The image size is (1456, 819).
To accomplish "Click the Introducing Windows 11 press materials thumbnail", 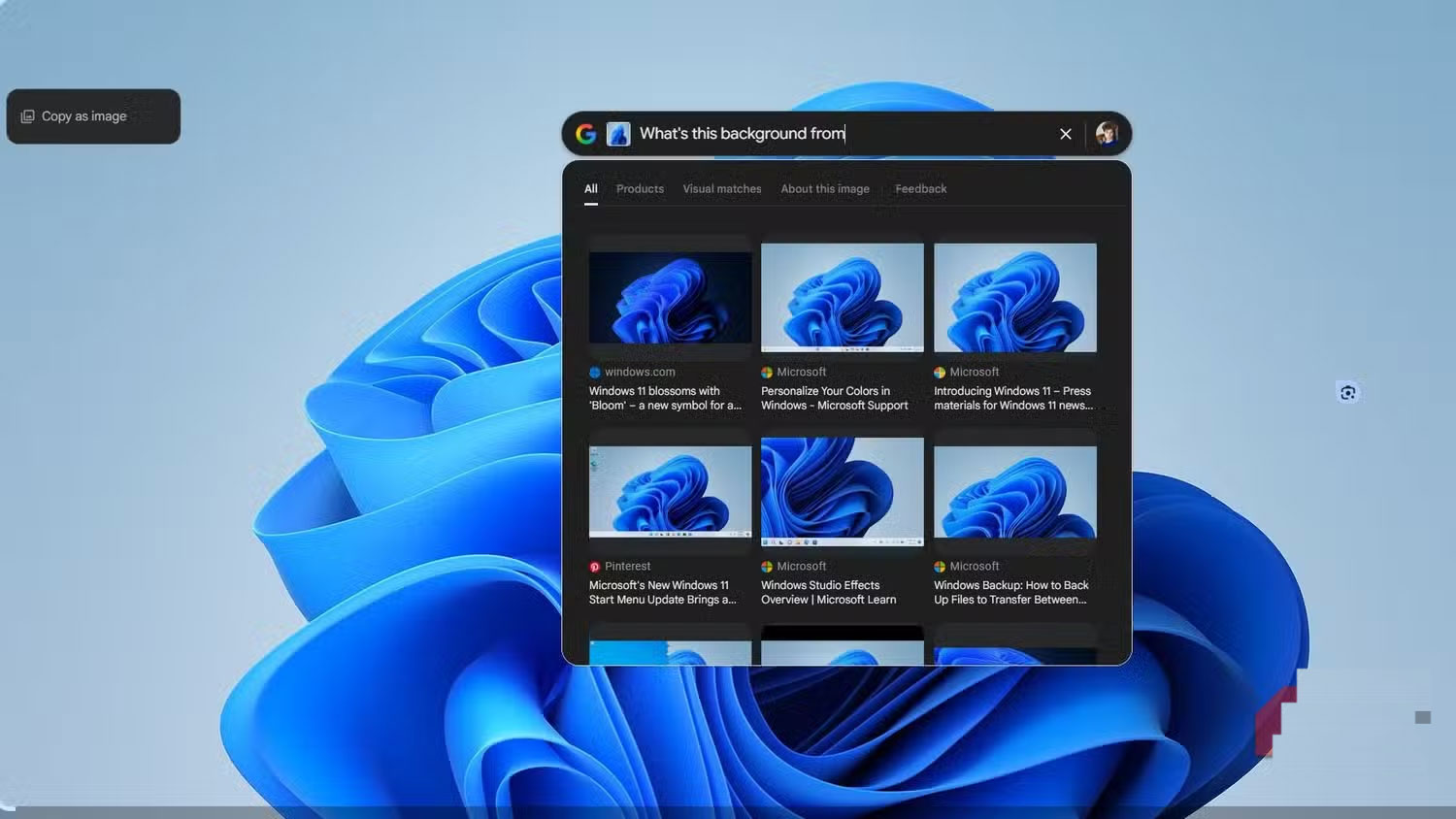I will click(1014, 298).
